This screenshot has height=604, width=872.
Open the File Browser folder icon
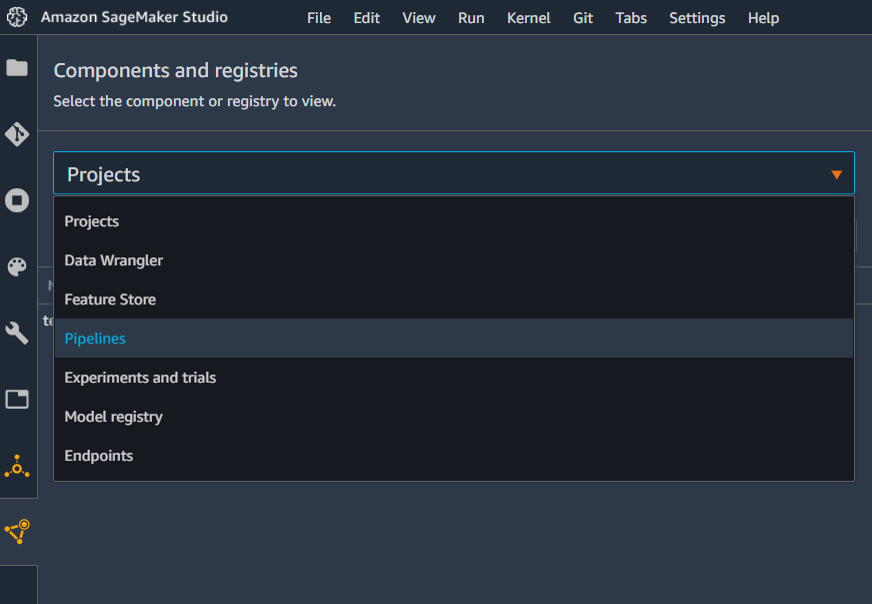coord(17,68)
